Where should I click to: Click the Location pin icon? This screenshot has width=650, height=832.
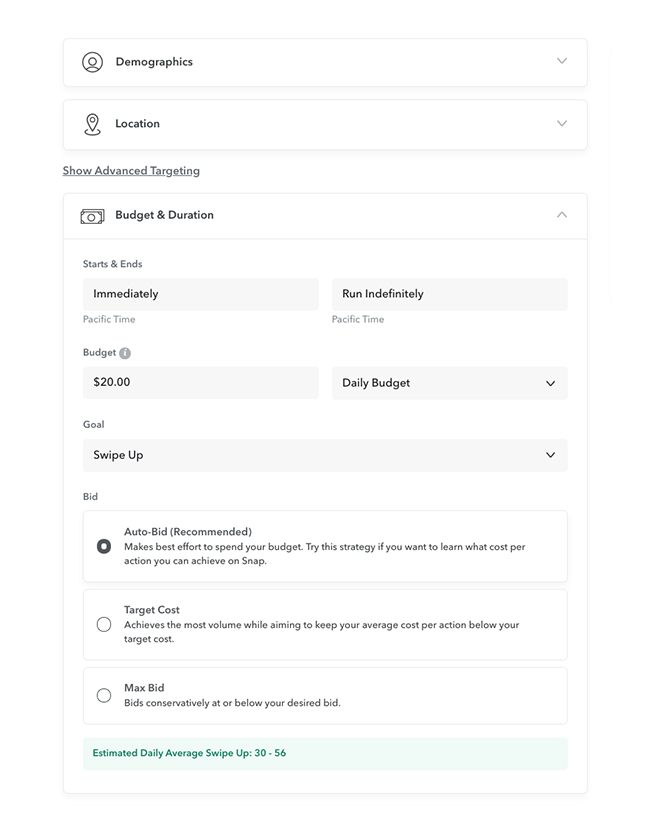tap(92, 124)
